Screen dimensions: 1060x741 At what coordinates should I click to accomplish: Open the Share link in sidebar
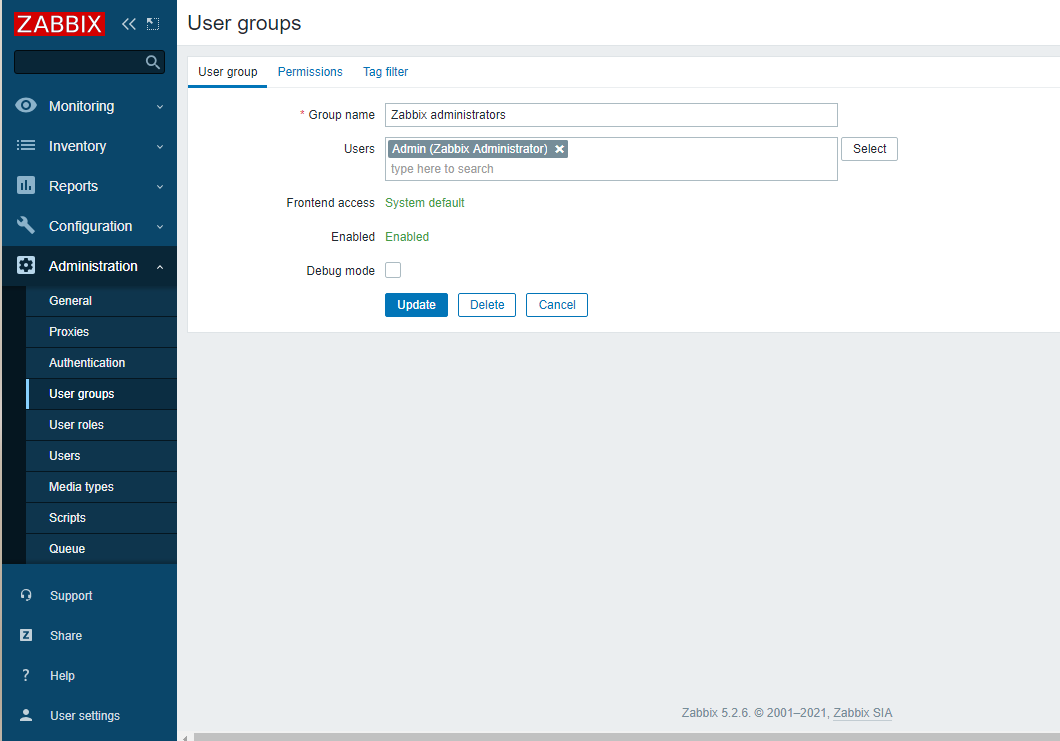coord(66,636)
